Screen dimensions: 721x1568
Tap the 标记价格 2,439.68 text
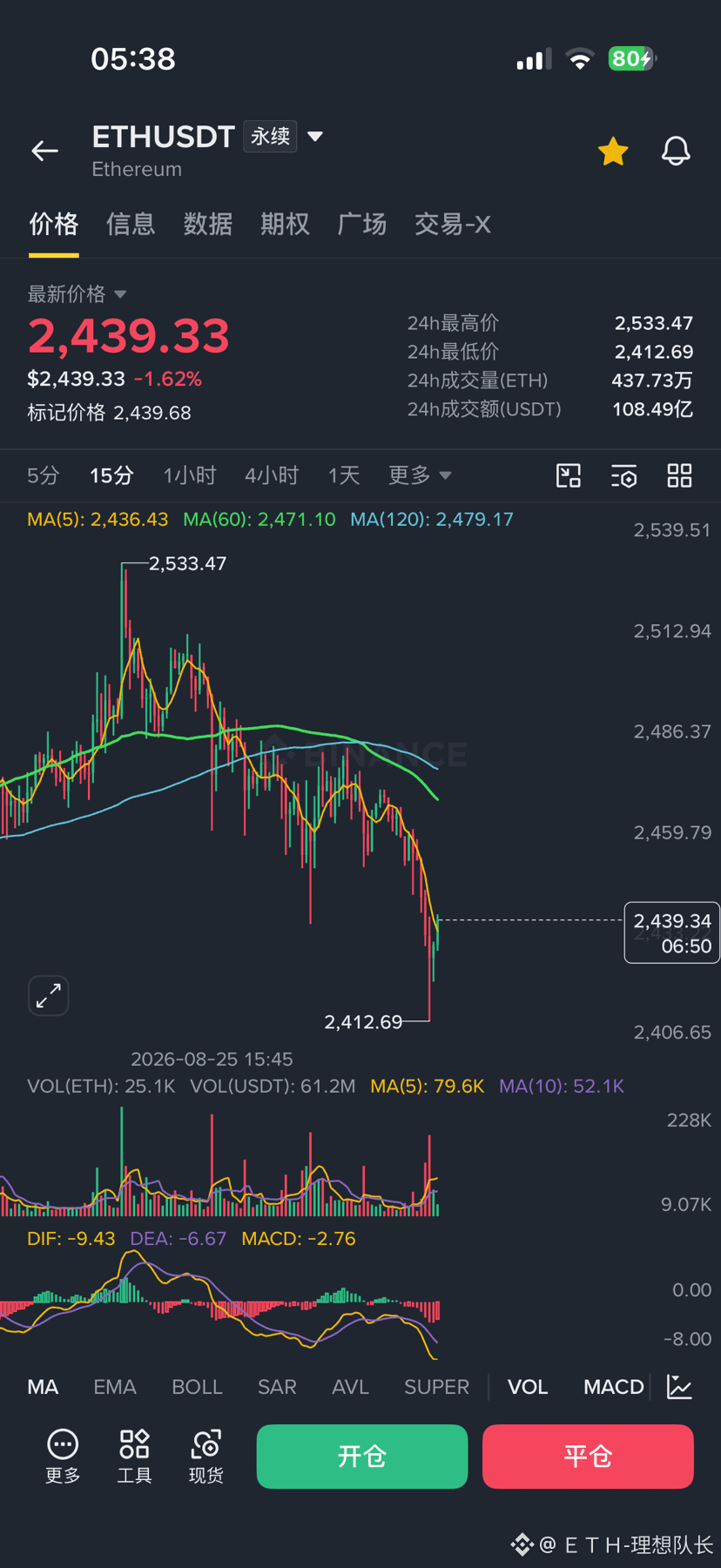coord(109,413)
